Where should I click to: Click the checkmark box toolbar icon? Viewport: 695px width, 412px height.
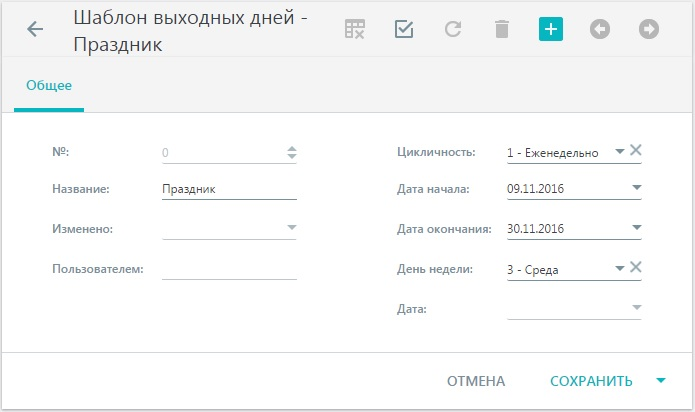click(x=404, y=29)
